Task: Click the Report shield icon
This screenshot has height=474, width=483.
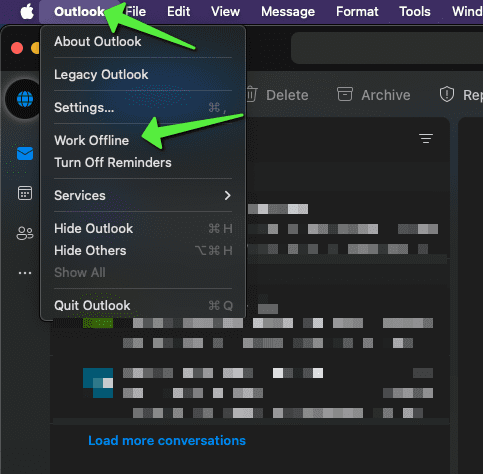Action: (447, 94)
